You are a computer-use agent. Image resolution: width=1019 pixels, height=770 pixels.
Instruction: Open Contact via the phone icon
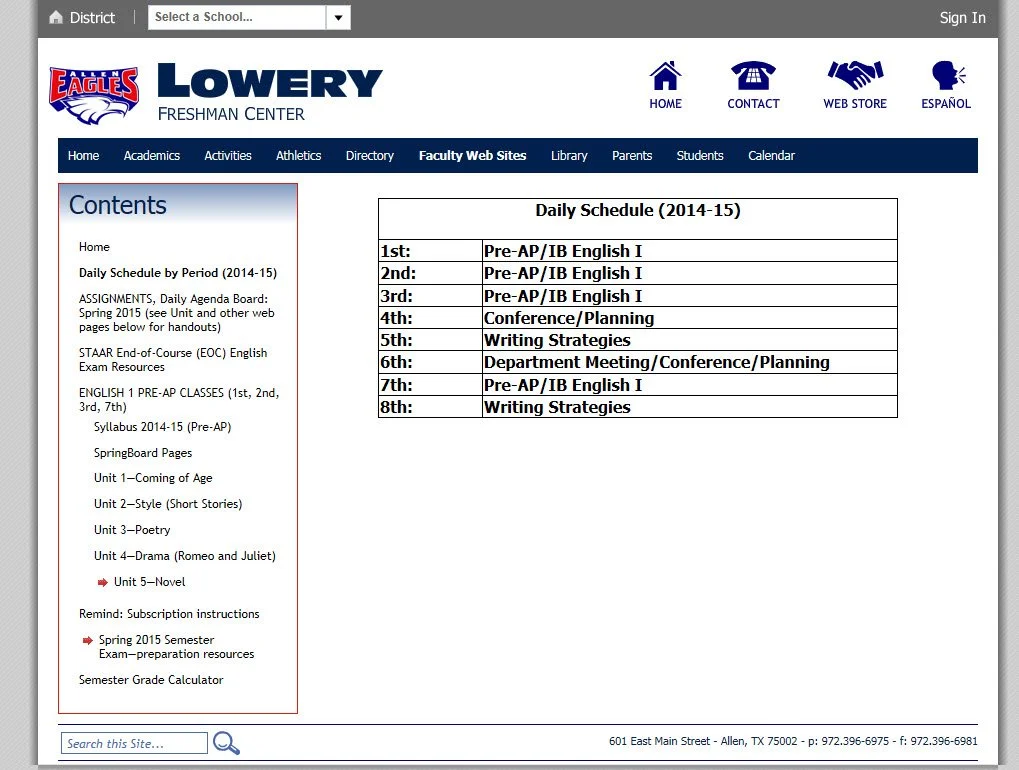[x=753, y=75]
